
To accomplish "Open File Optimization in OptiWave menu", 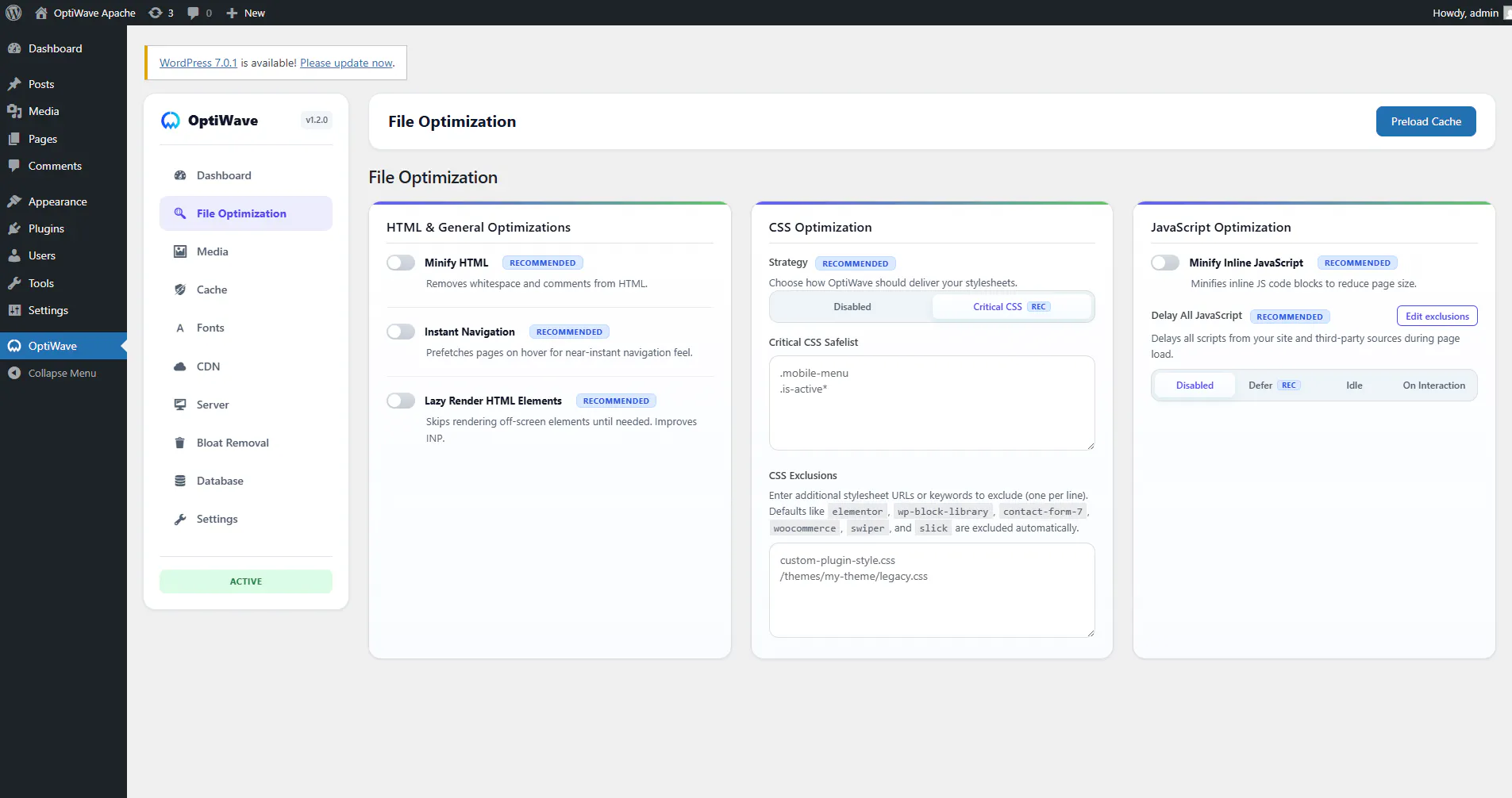I will tap(246, 213).
